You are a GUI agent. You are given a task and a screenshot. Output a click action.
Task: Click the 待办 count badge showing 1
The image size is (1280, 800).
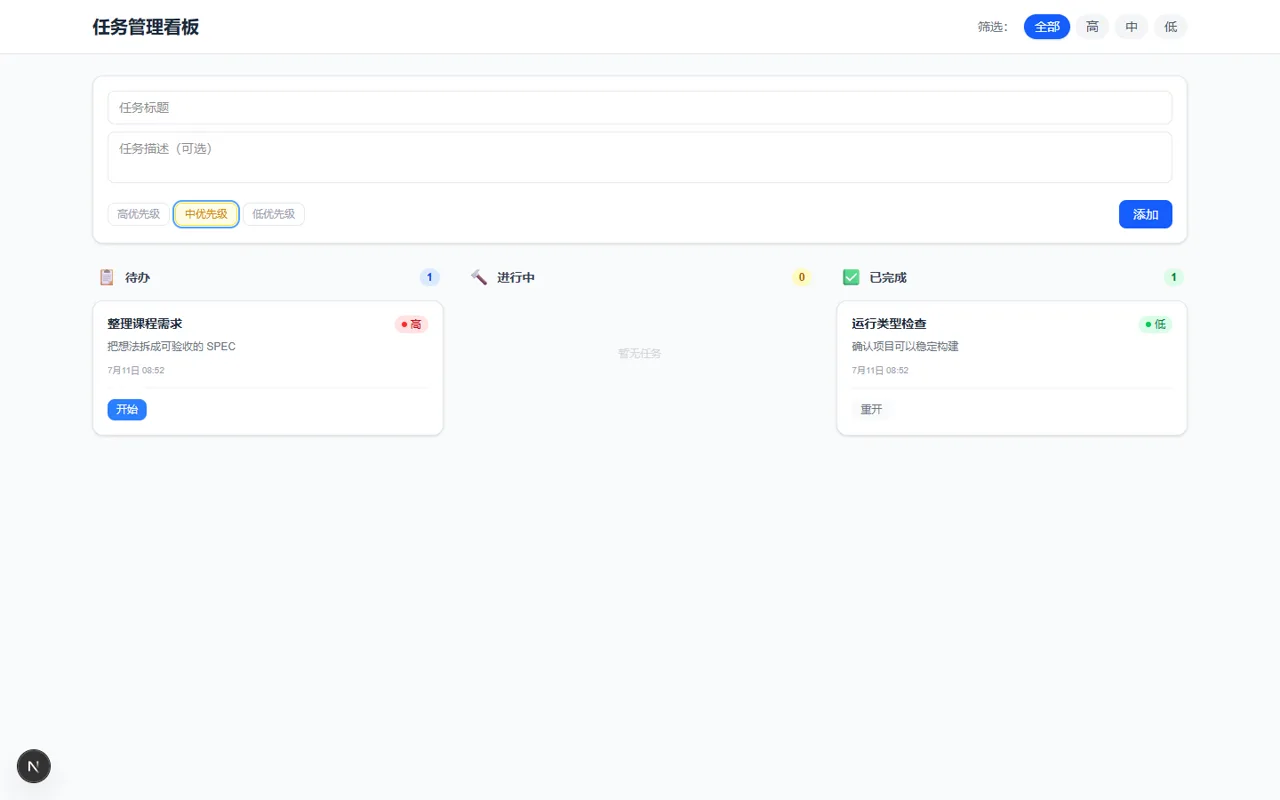(430, 277)
